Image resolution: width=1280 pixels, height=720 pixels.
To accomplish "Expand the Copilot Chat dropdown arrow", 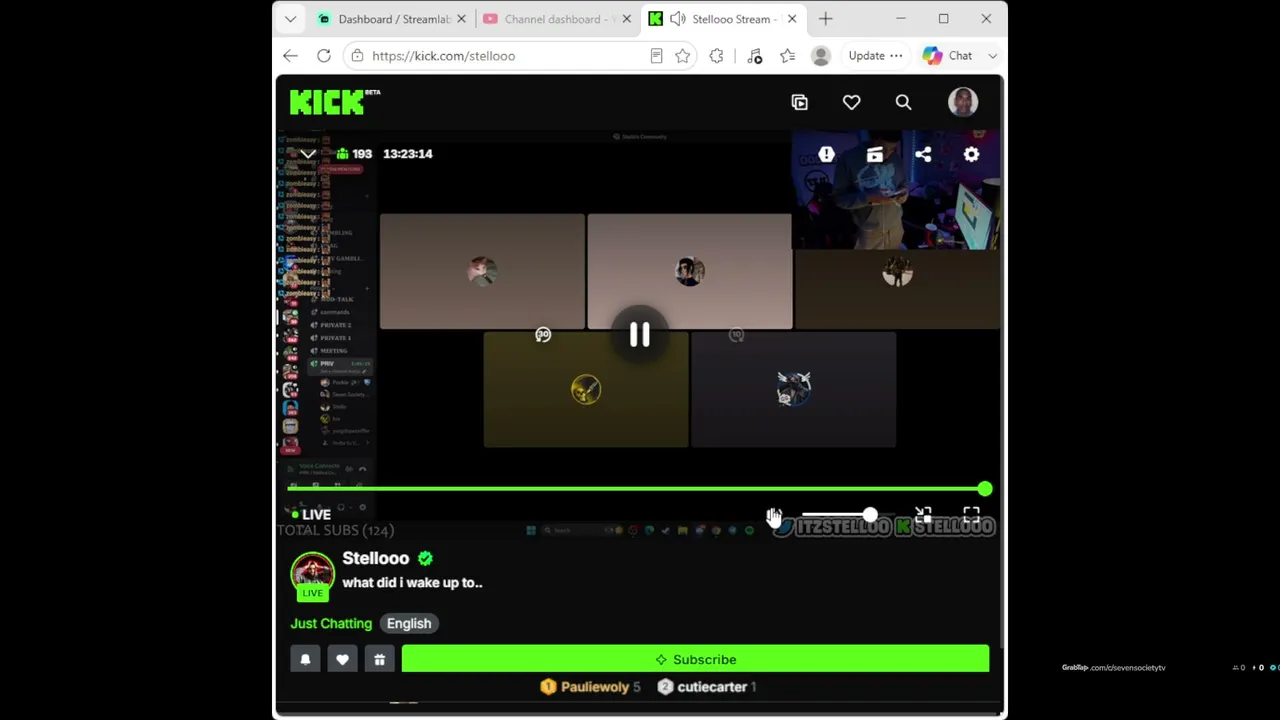I will (992, 56).
